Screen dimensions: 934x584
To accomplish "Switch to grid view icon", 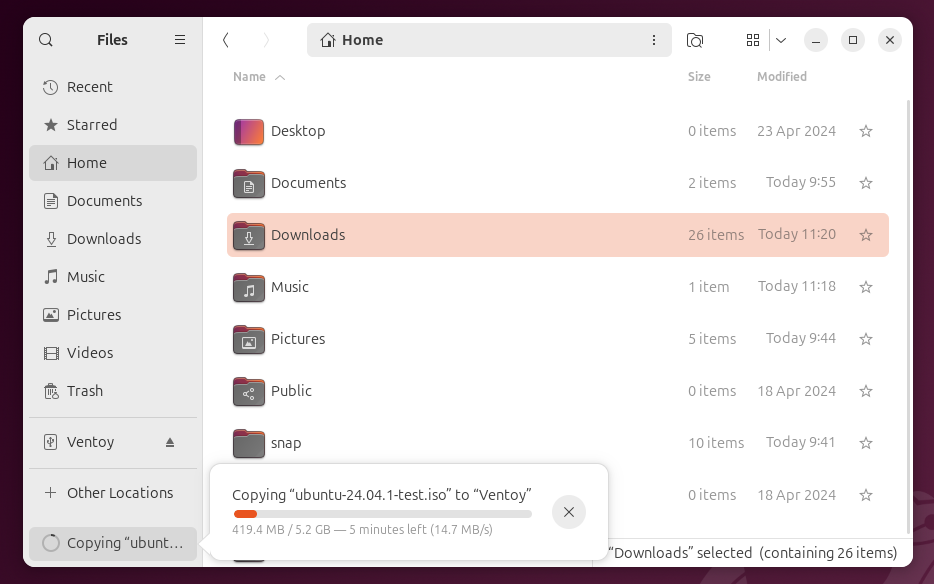I will click(x=753, y=40).
